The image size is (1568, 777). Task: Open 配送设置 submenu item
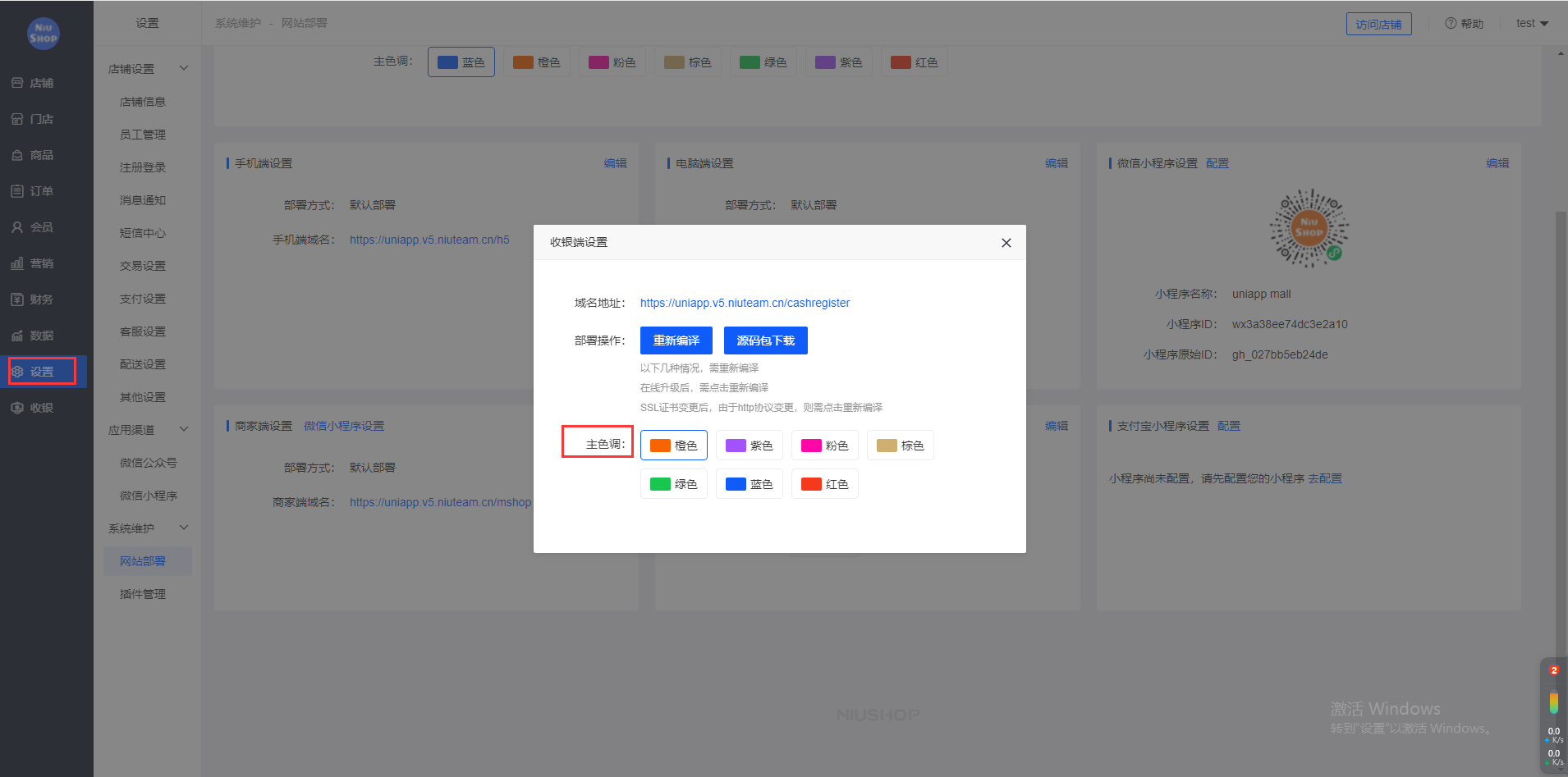[143, 364]
